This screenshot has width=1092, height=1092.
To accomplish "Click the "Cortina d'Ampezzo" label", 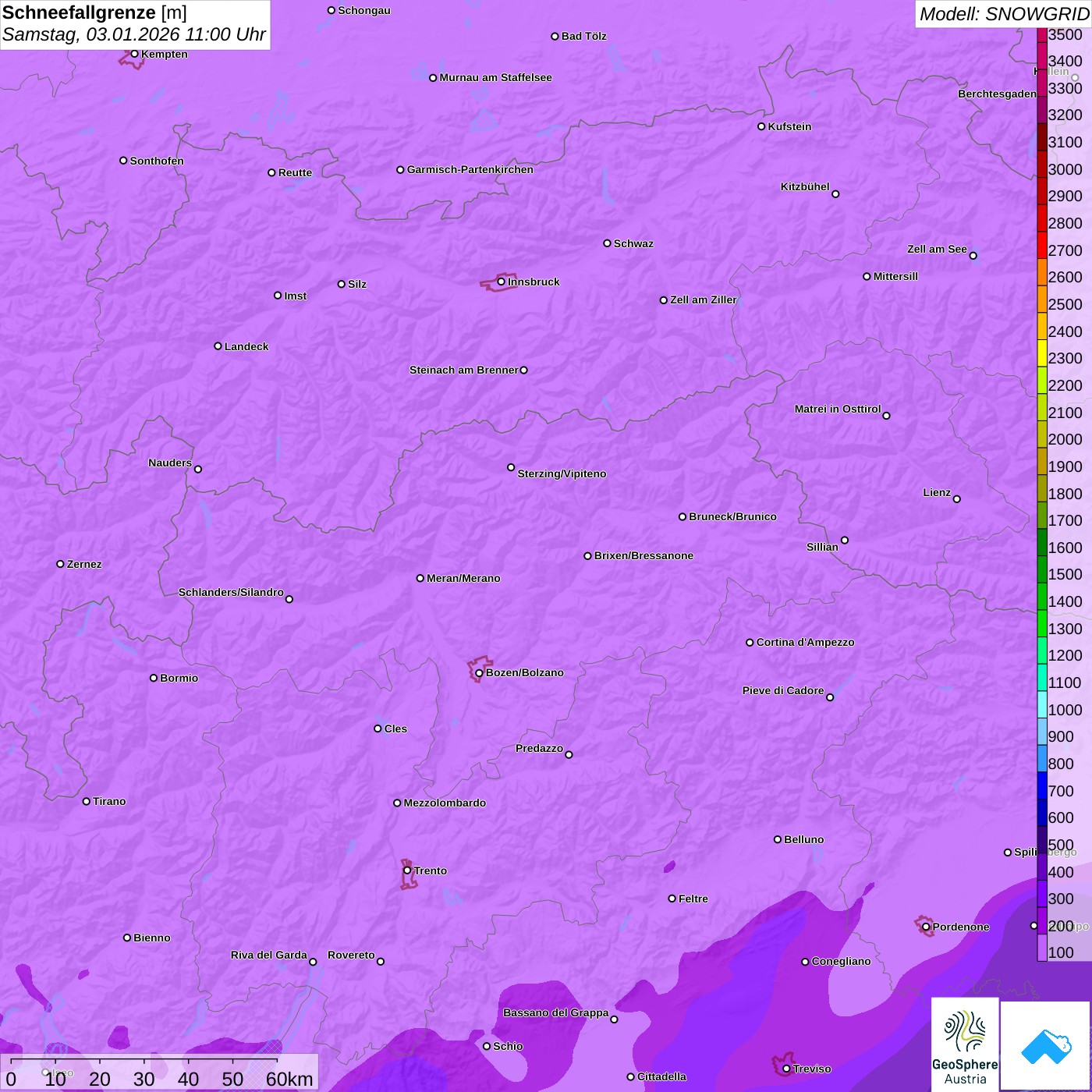I will click(805, 642).
